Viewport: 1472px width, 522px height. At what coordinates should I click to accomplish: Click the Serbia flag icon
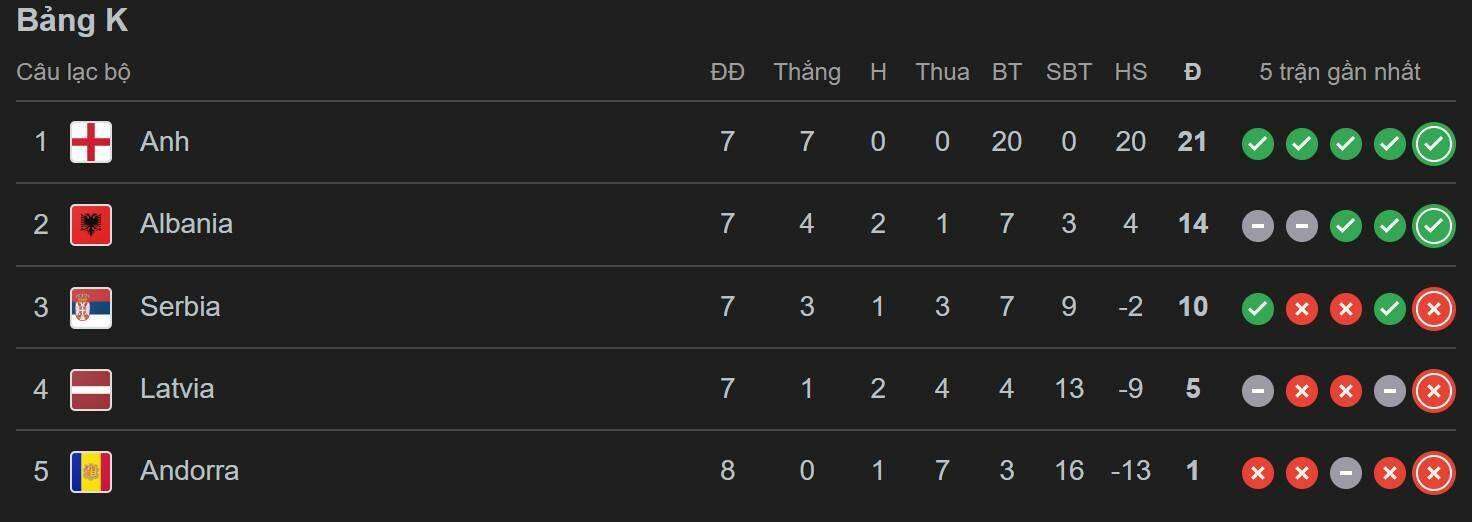click(91, 307)
